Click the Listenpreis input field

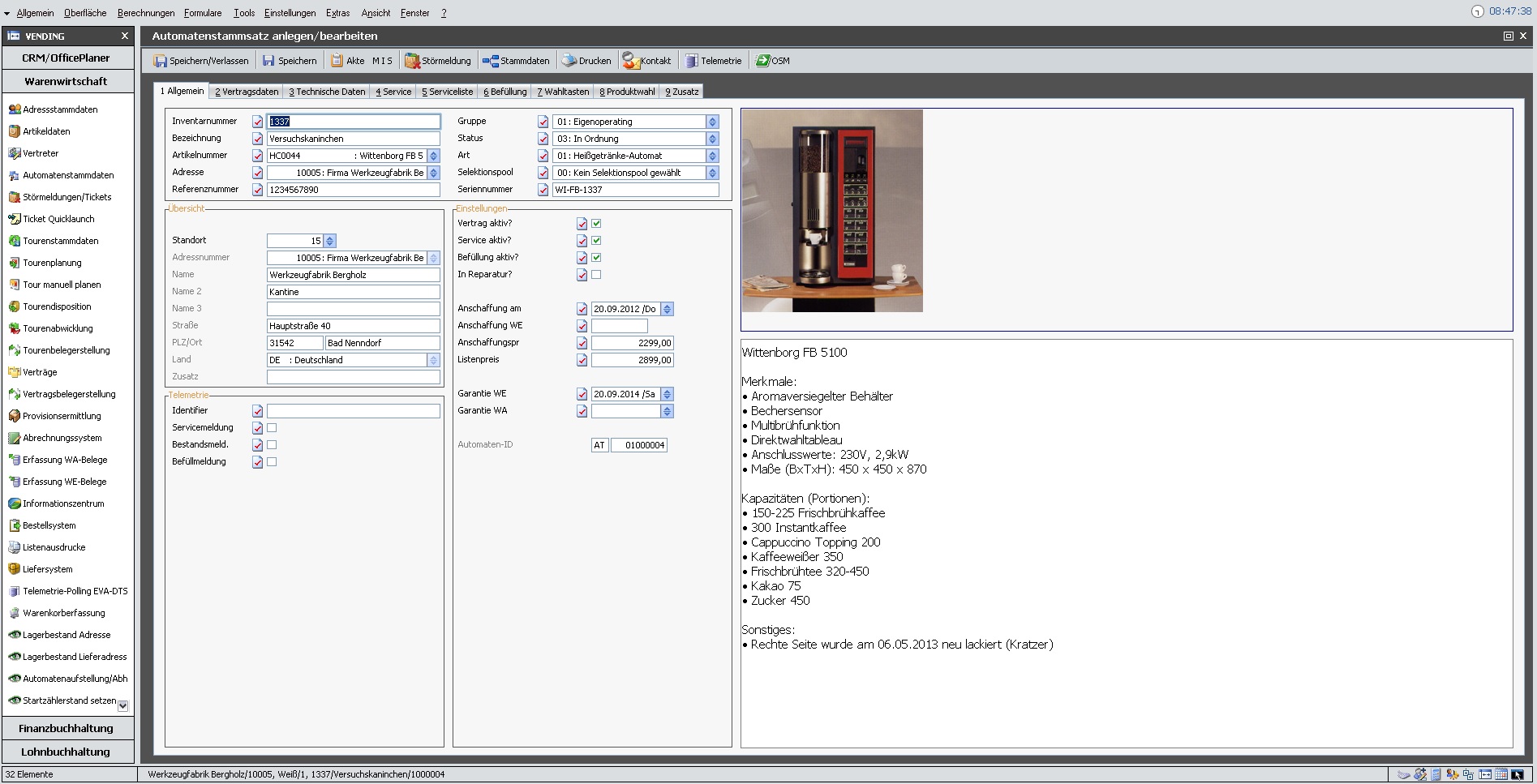[x=633, y=360]
